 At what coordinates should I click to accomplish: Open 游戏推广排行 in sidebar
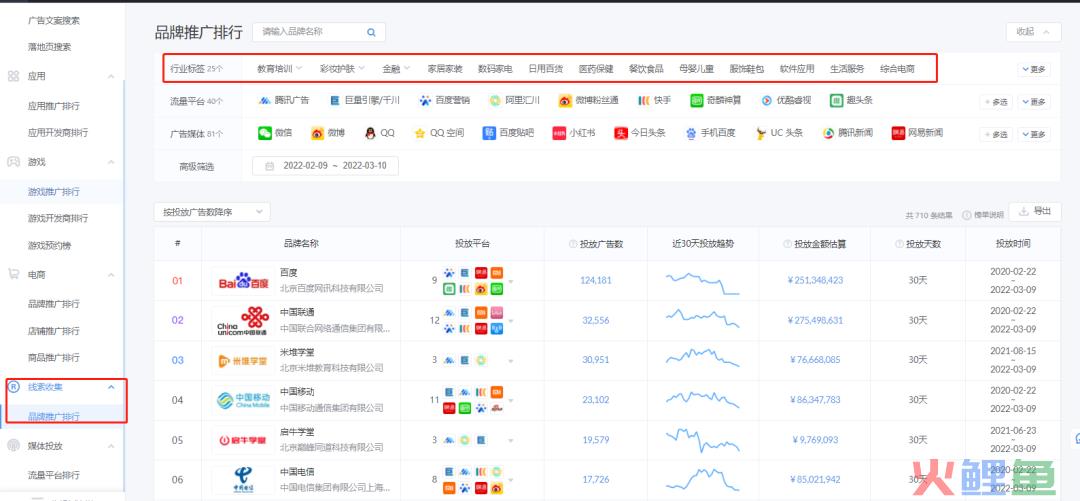pyautogui.click(x=54, y=192)
